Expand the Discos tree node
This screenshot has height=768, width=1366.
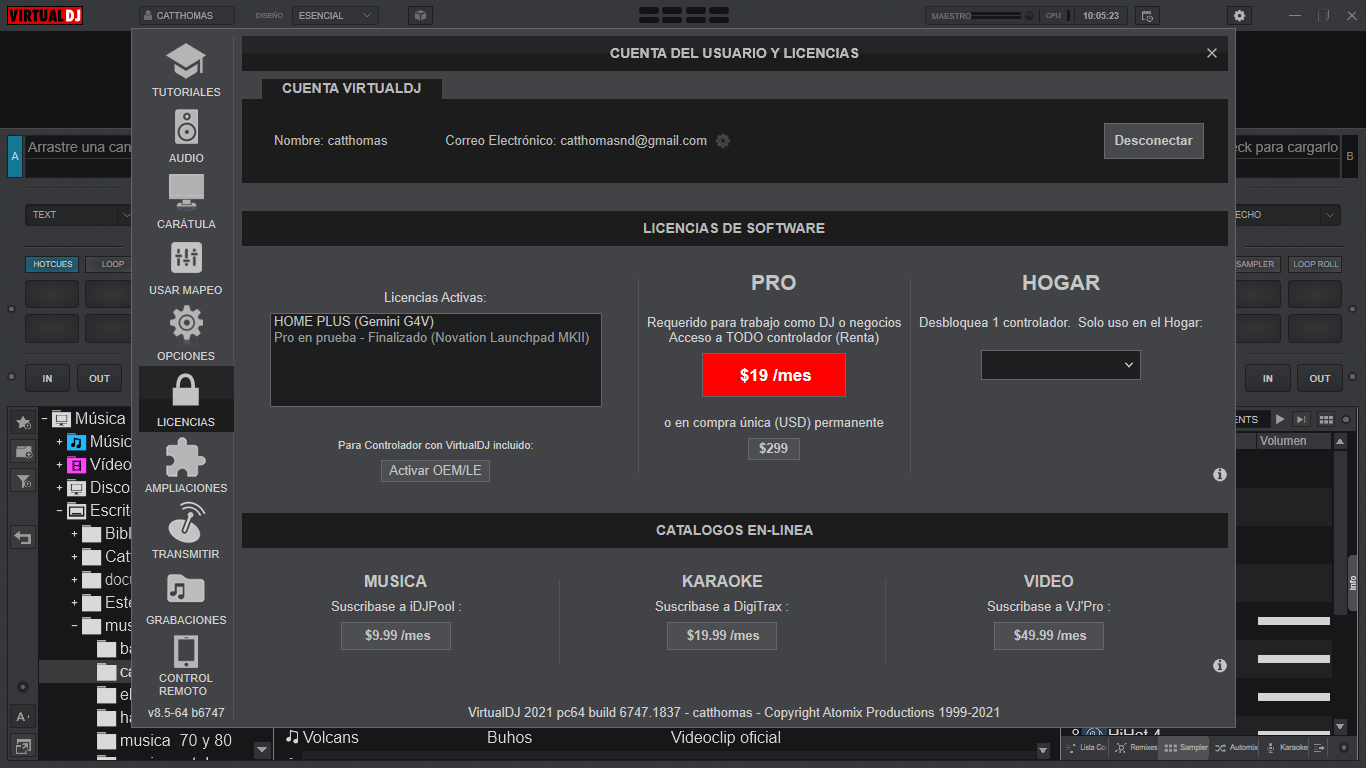[x=59, y=488]
